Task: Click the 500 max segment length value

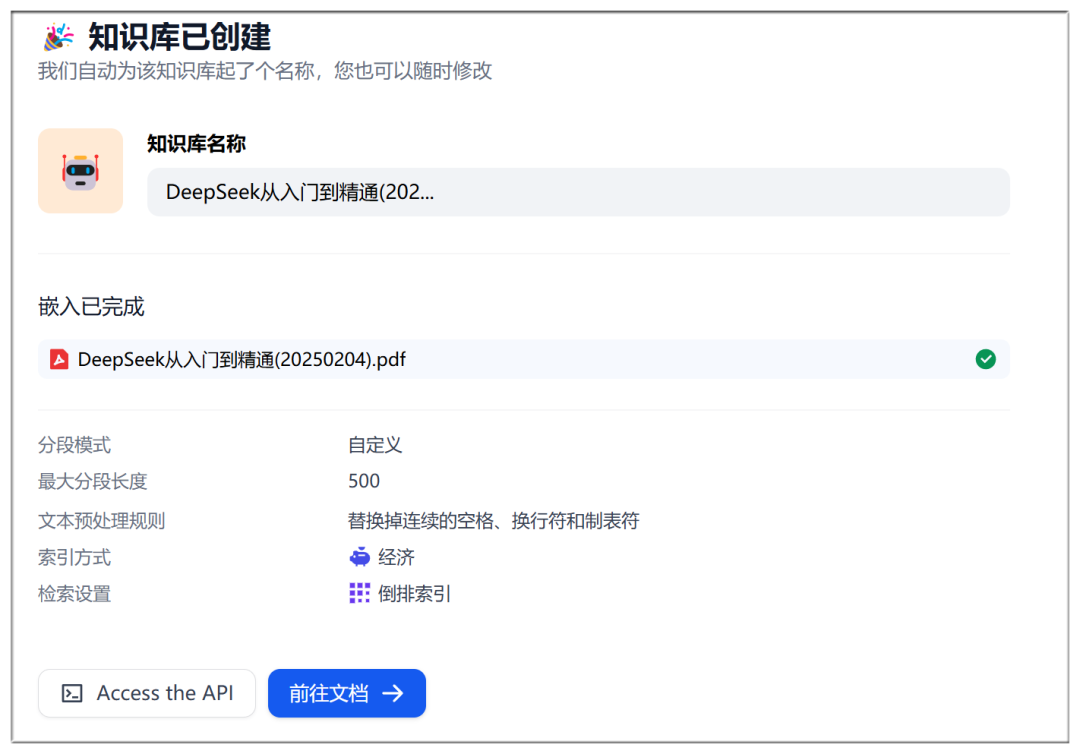Action: coord(364,481)
